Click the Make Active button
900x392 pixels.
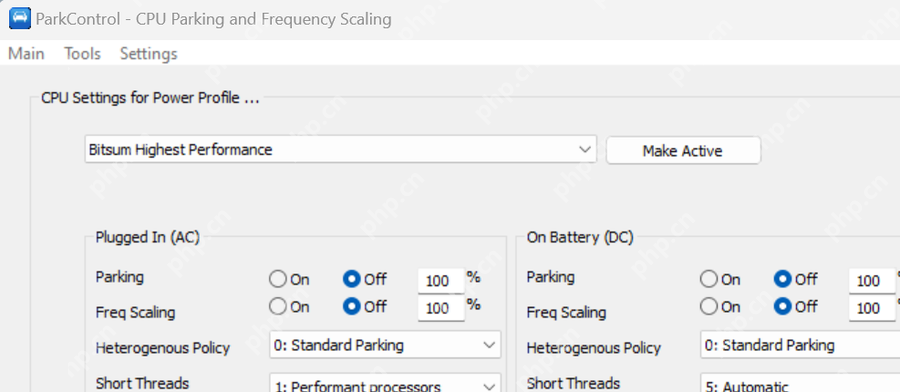point(683,151)
